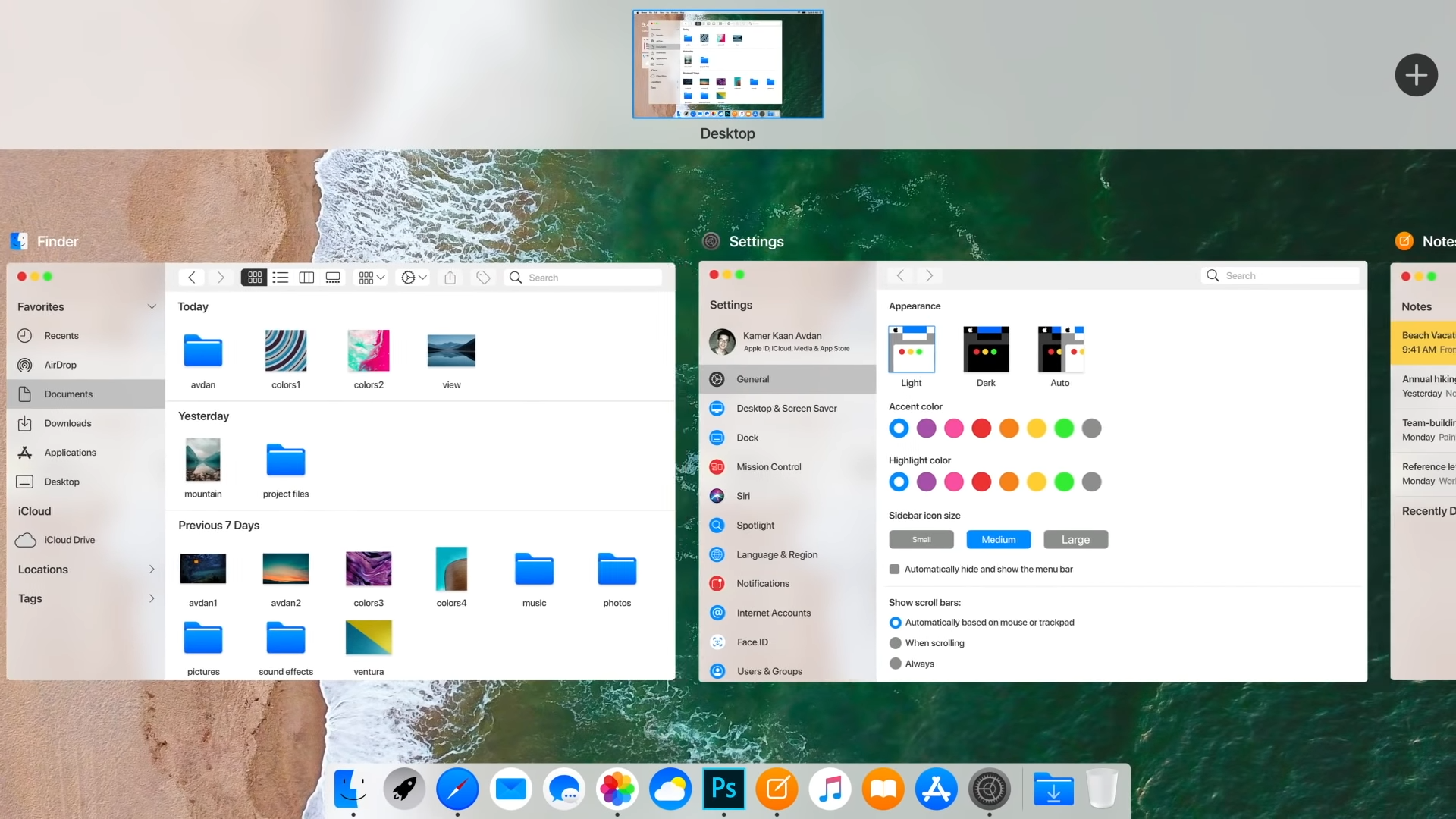The image size is (1456, 819).
Task: Switch Finder to gallery view
Action: pos(333,278)
